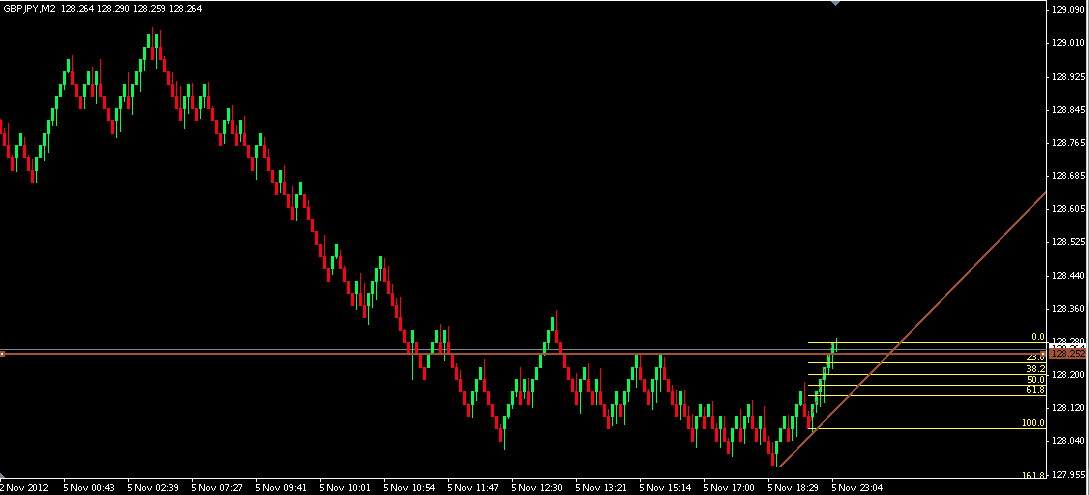Click the 128.765 price axis label

pyautogui.click(x=1070, y=142)
